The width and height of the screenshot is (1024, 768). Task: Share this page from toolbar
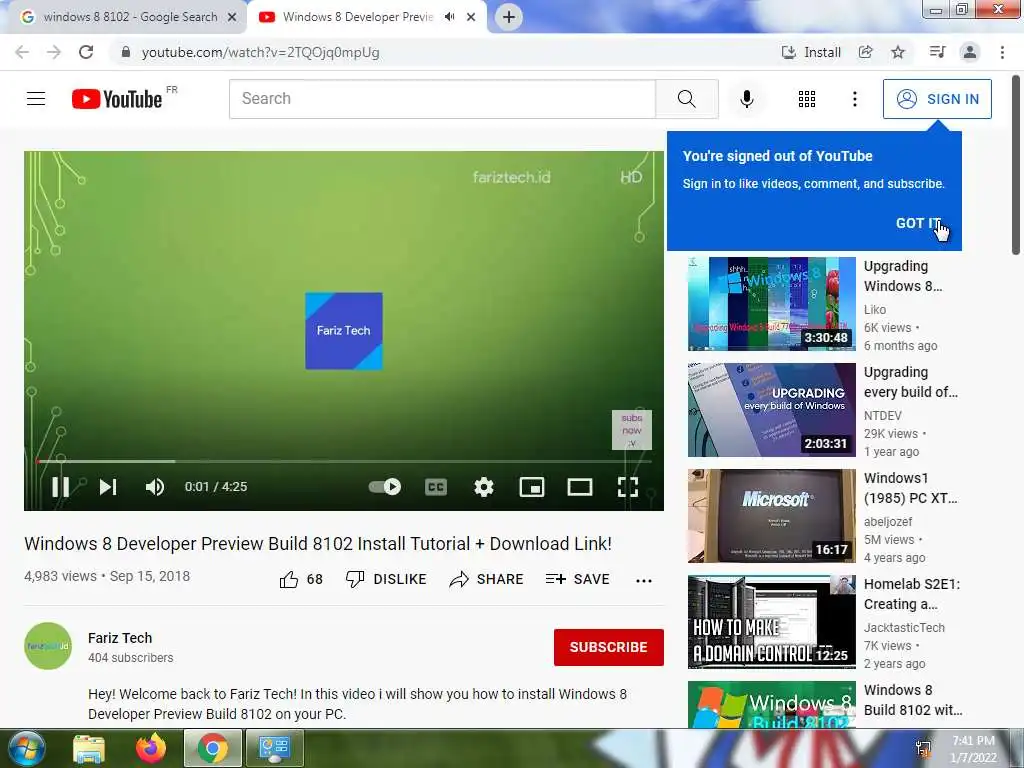click(866, 52)
